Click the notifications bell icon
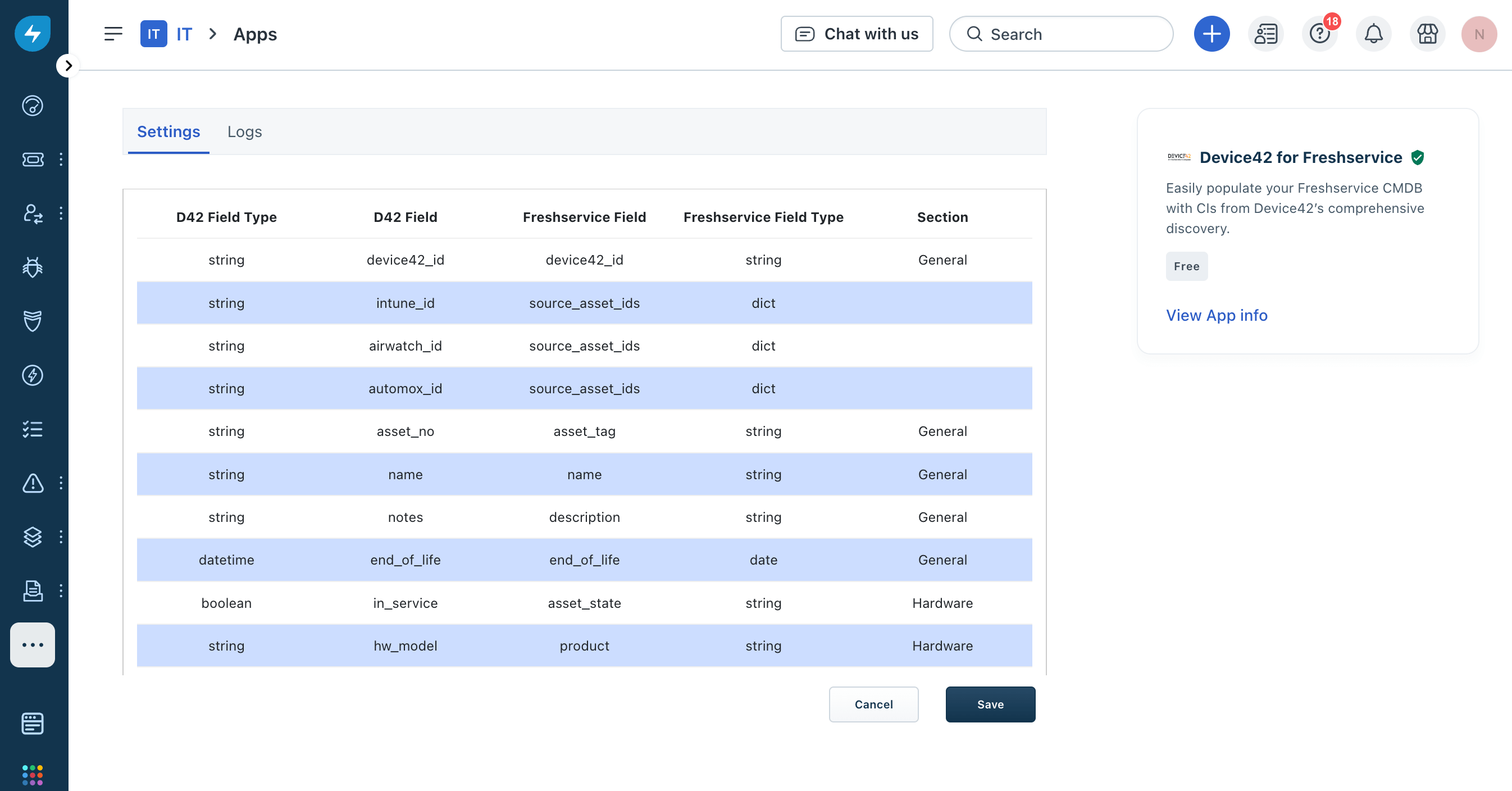Screen dimensions: 1512x791 pos(1373,34)
